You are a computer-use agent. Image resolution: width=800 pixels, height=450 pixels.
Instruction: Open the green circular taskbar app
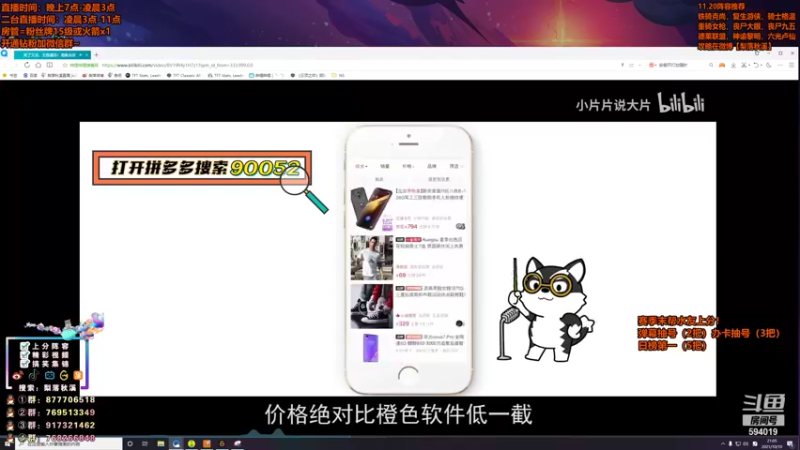pyautogui.click(x=191, y=444)
